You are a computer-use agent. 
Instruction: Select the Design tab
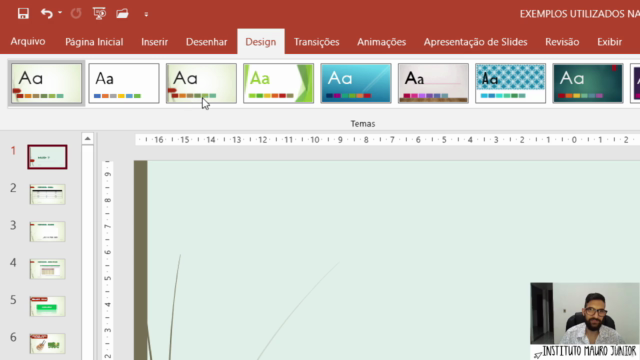click(x=261, y=42)
